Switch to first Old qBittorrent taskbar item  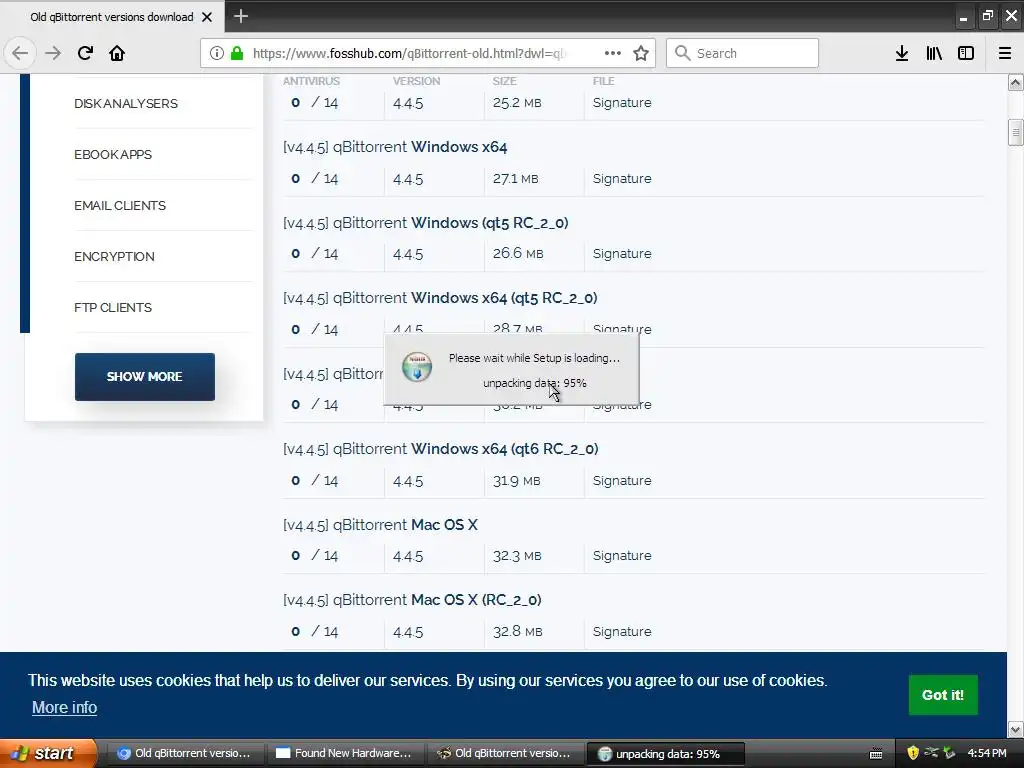[185, 753]
